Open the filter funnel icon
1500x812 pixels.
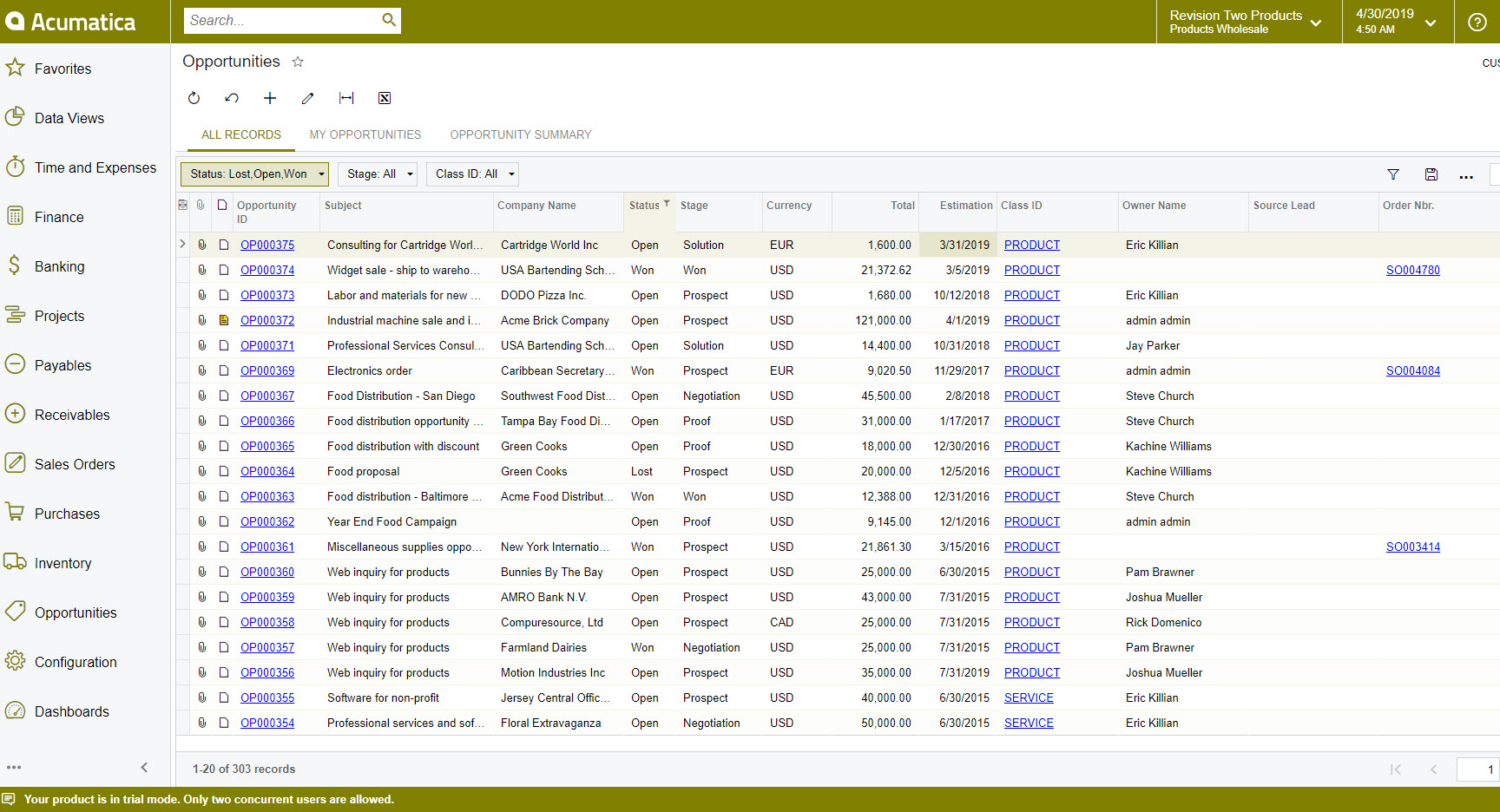pyautogui.click(x=1393, y=174)
